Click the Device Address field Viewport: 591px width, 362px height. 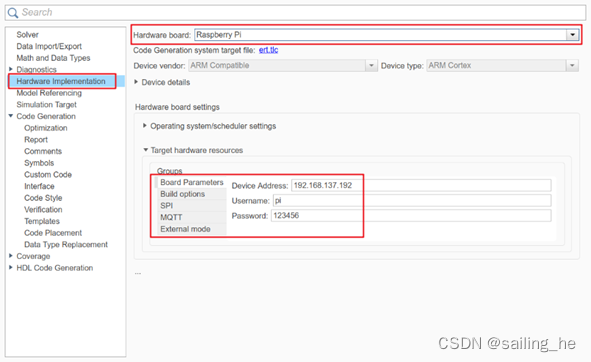(421, 186)
